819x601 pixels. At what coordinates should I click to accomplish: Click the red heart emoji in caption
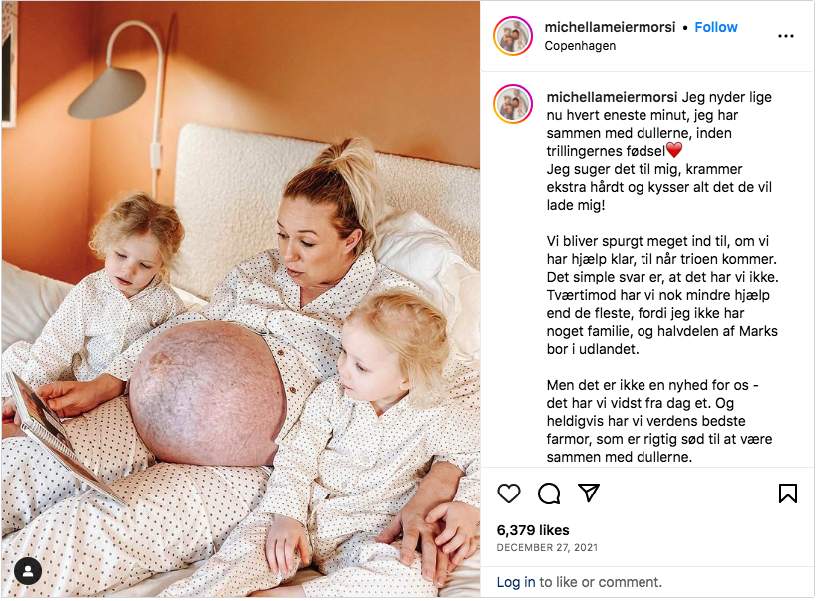pyautogui.click(x=674, y=150)
